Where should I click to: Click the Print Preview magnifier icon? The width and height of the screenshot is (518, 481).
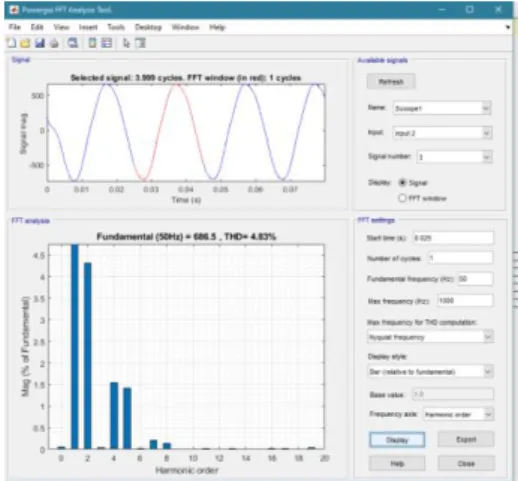pyautogui.click(x=73, y=43)
